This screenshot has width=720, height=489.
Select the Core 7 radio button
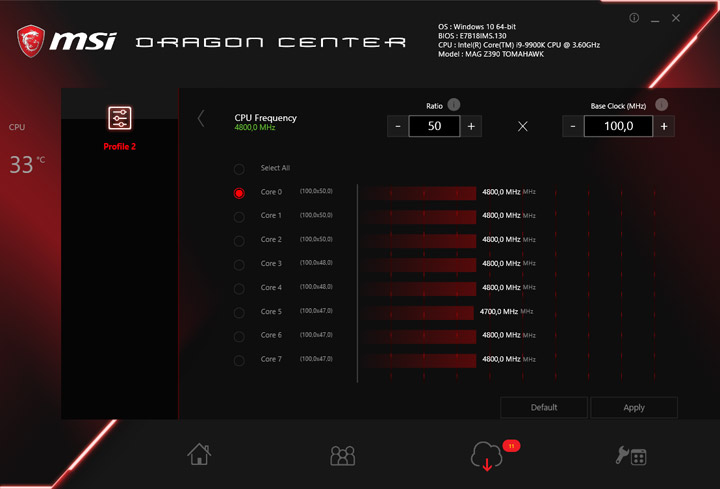(x=239, y=360)
